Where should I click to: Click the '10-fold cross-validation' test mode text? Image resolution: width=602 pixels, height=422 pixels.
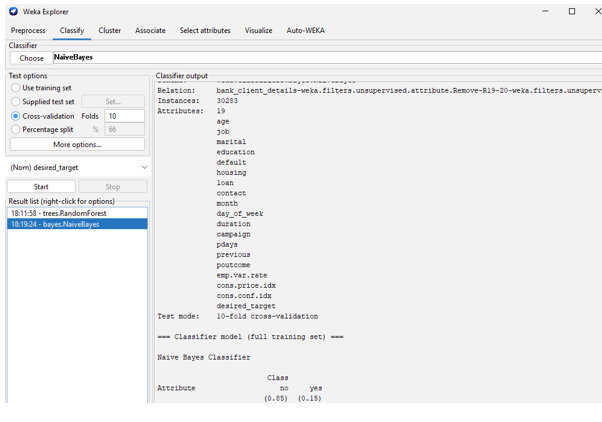coord(267,316)
